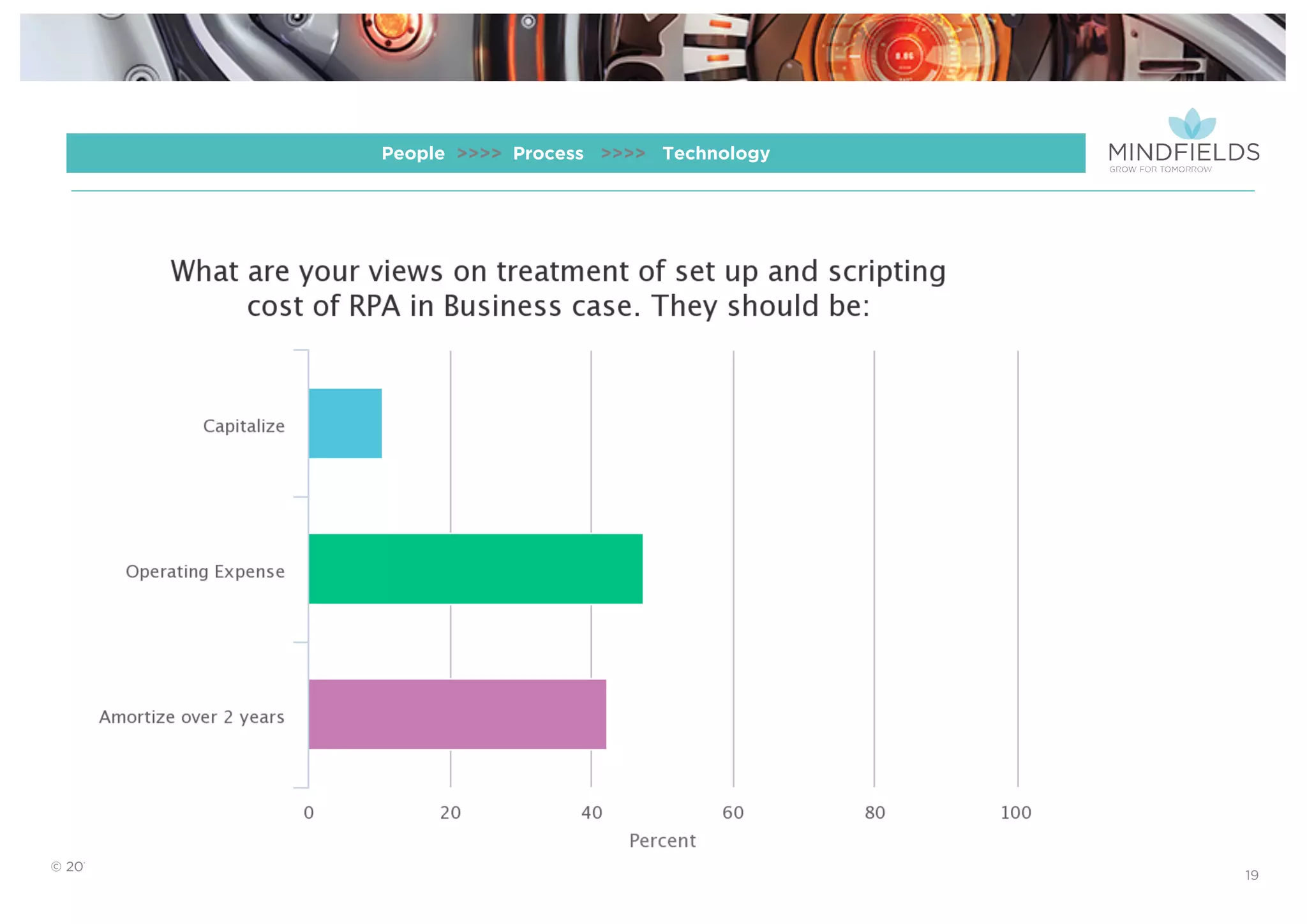Select the word Technology in the header
Screen dimensions: 1307x924
716,154
